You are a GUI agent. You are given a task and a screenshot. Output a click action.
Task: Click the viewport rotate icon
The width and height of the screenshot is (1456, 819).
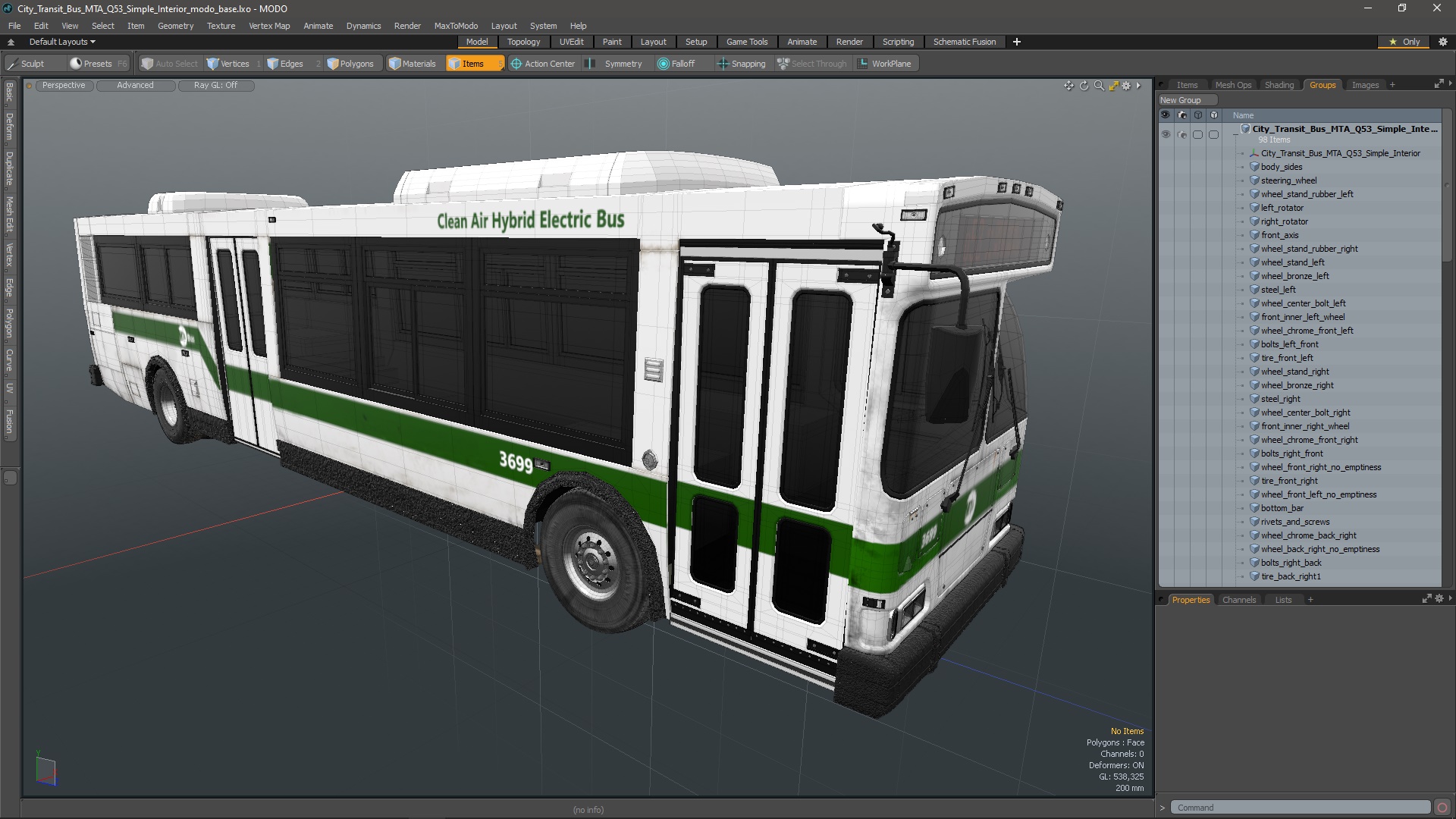(1084, 86)
